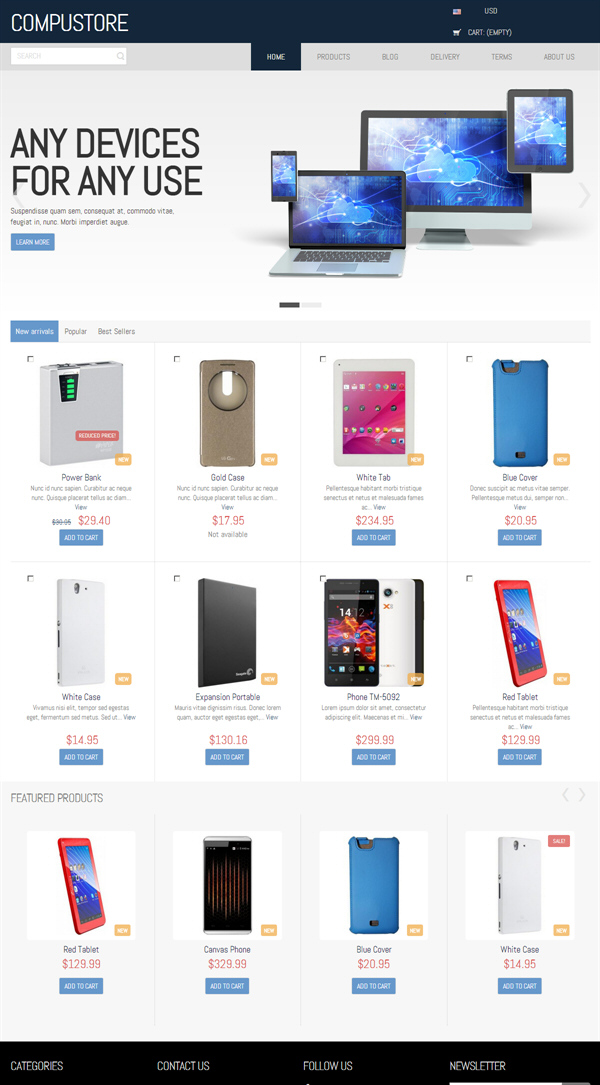Image resolution: width=600 pixels, height=1085 pixels.
Task: Tick the White Tab compare checkbox
Action: (x=323, y=358)
